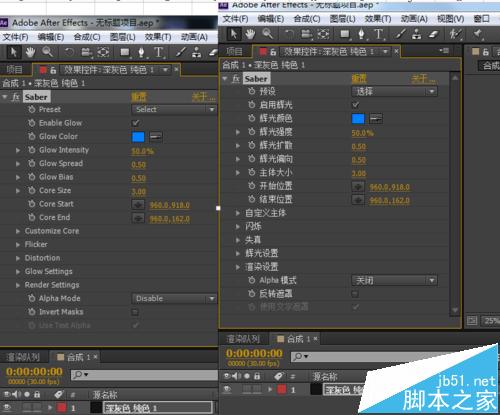Click 主体大小 value 3.00
Viewport: 500px width, 415px height.
[x=359, y=173]
